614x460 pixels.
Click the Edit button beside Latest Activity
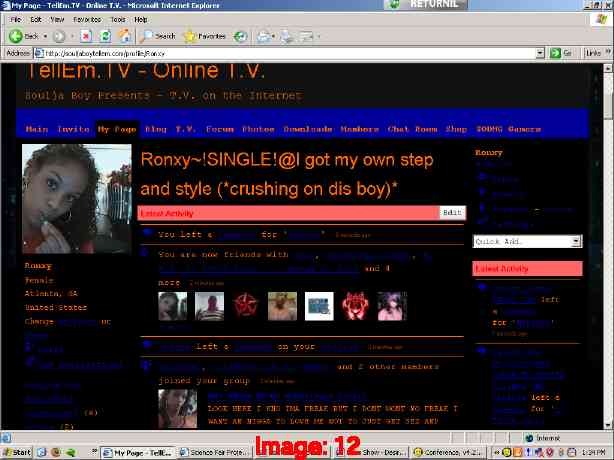[452, 213]
